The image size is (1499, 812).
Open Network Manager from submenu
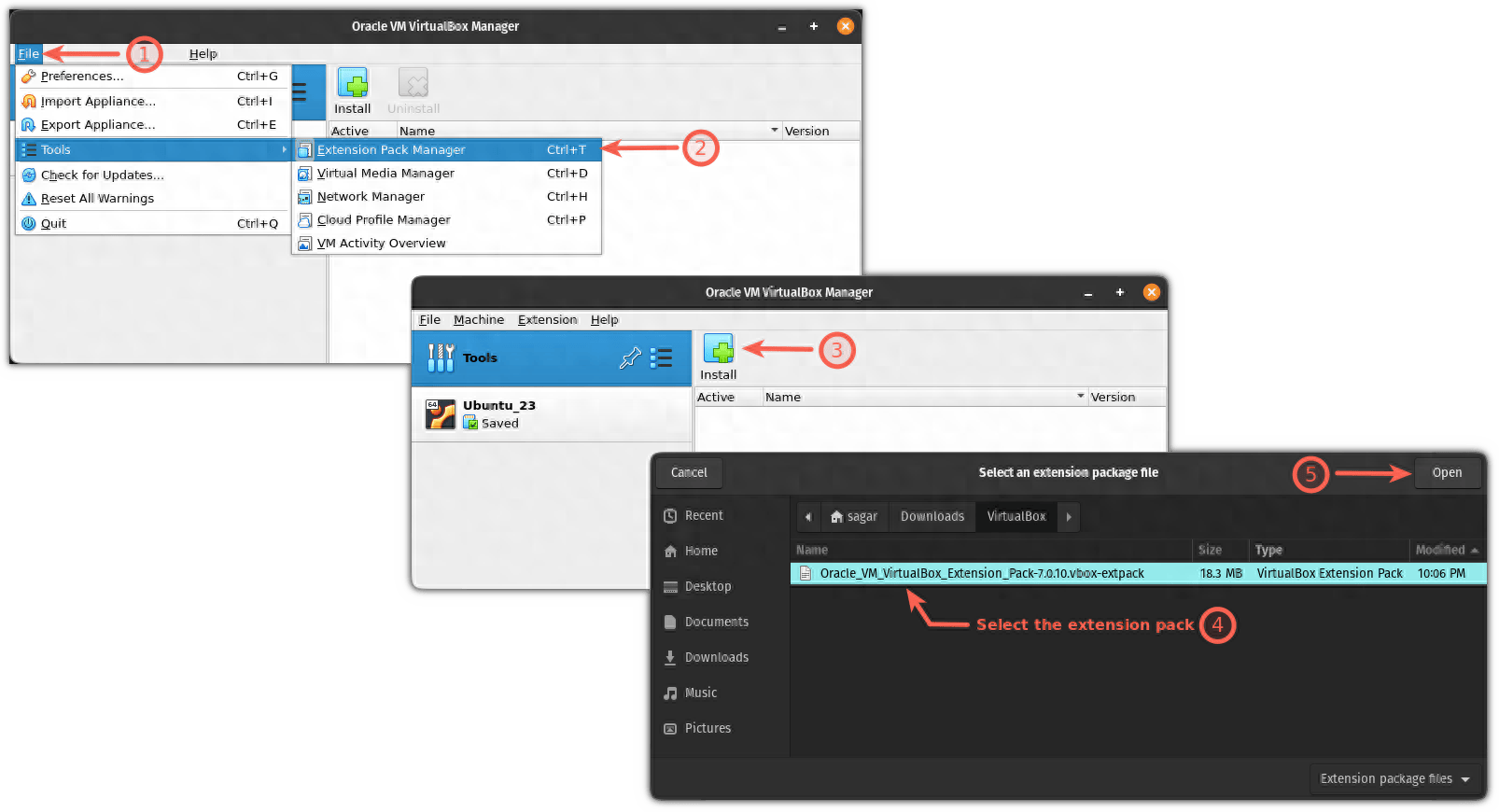point(447,196)
